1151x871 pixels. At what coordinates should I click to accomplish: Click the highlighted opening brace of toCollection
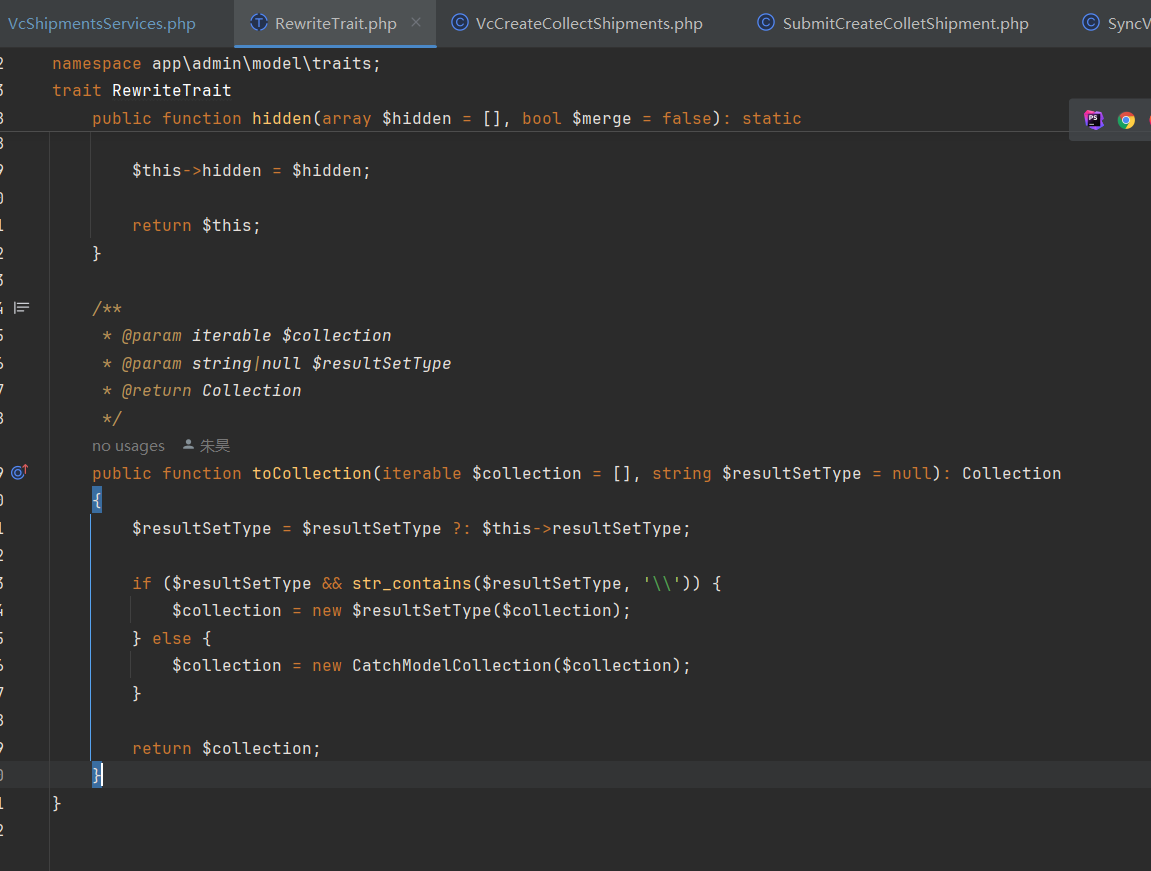tap(97, 500)
